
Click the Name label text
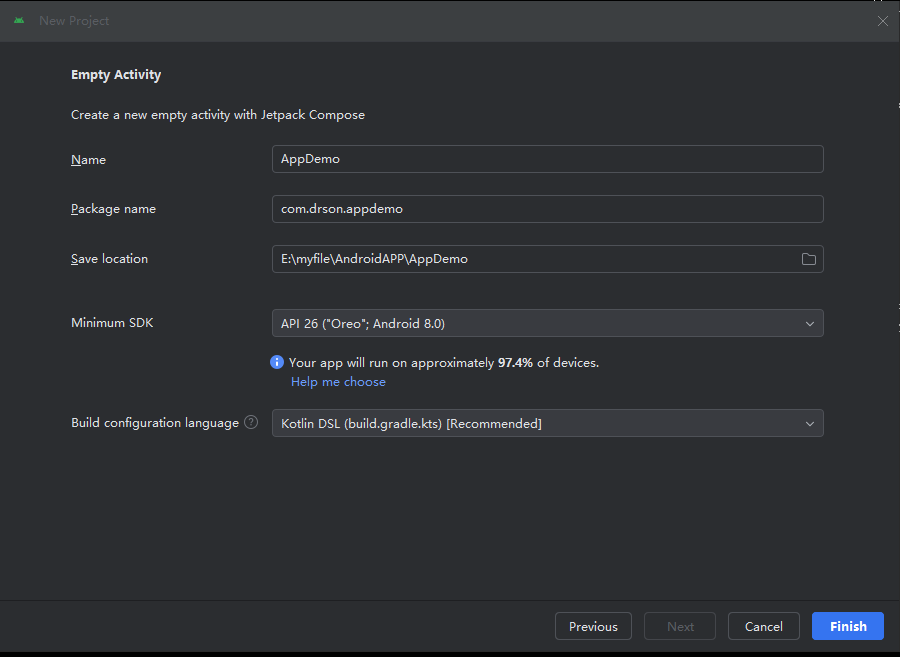click(x=88, y=160)
